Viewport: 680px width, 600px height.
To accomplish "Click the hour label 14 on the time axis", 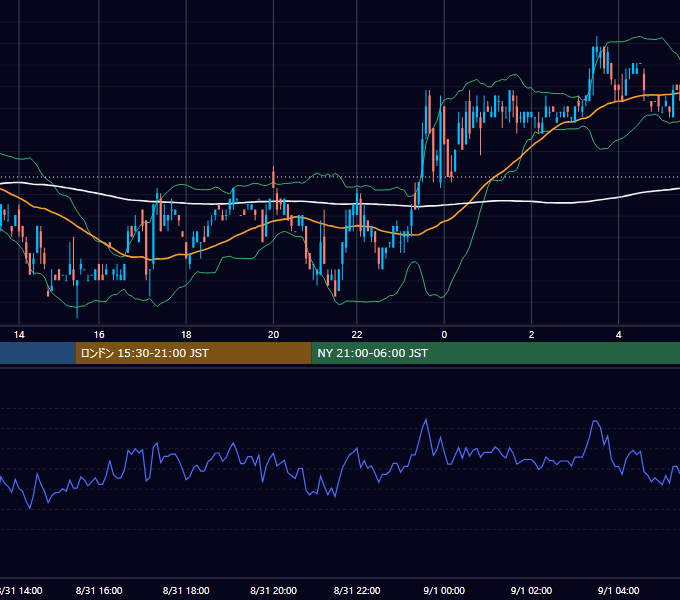I will click(x=19, y=335).
